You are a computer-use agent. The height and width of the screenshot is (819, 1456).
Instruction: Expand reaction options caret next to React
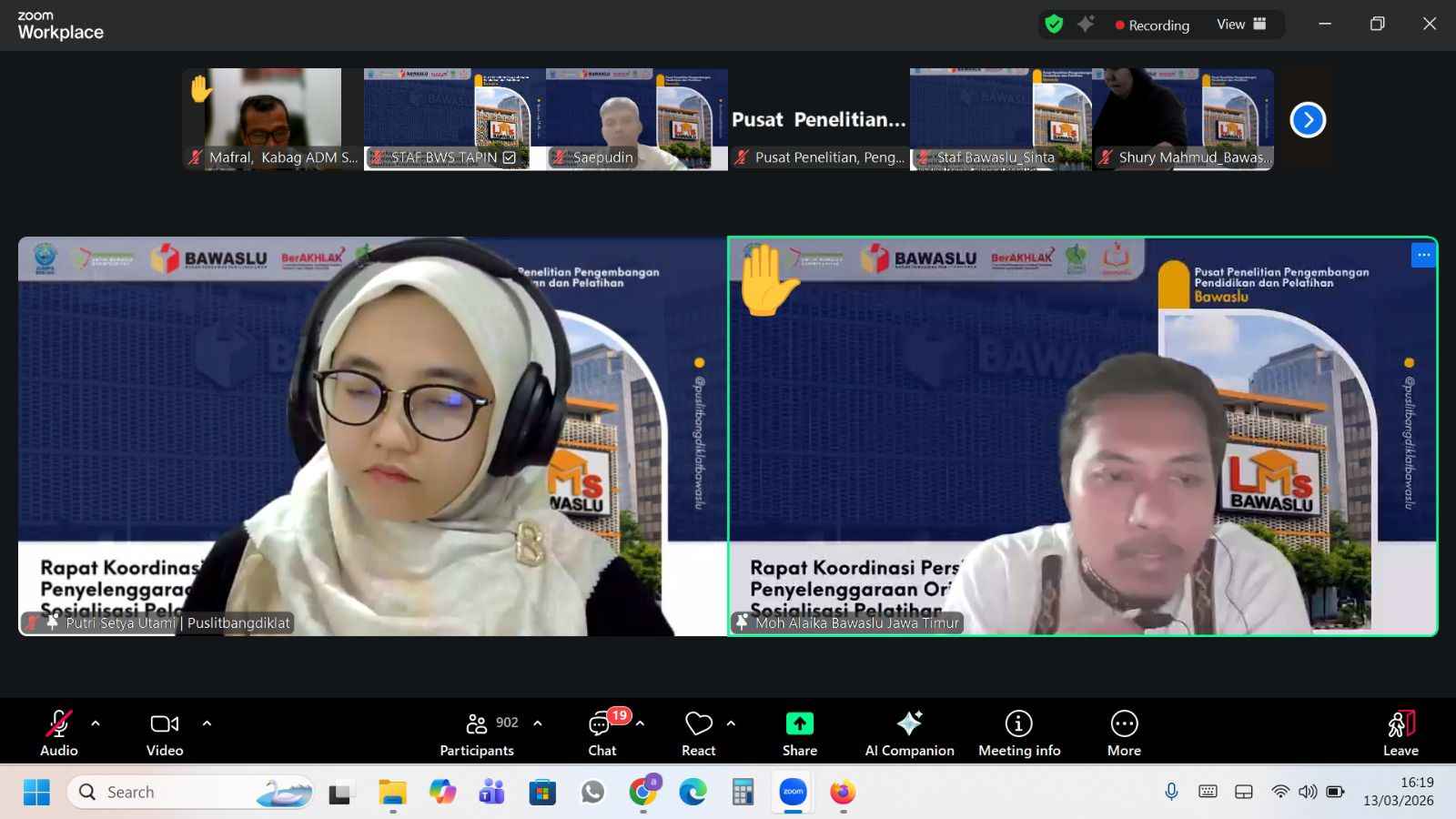tap(731, 724)
